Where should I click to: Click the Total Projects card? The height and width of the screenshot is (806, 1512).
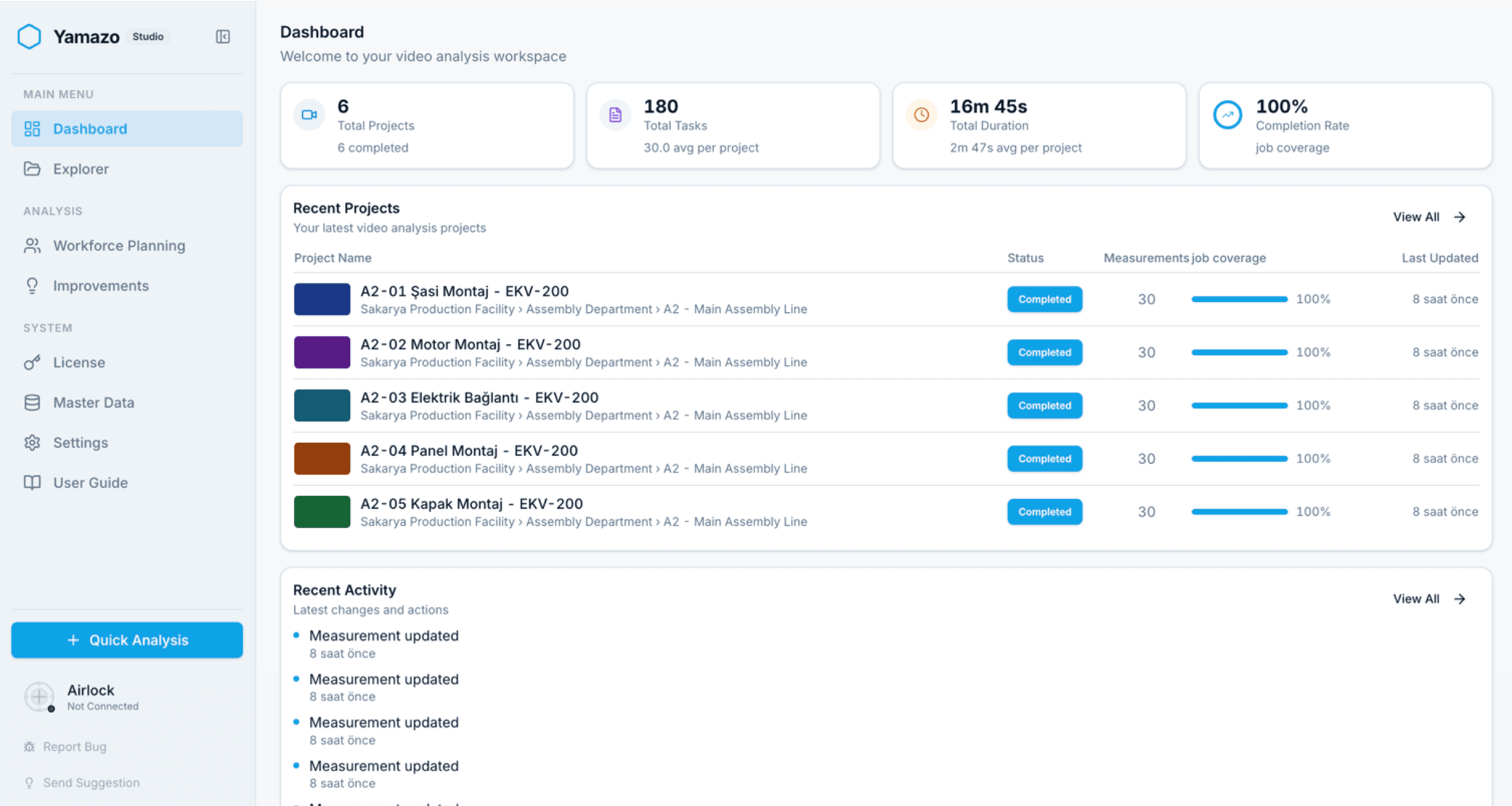point(427,125)
